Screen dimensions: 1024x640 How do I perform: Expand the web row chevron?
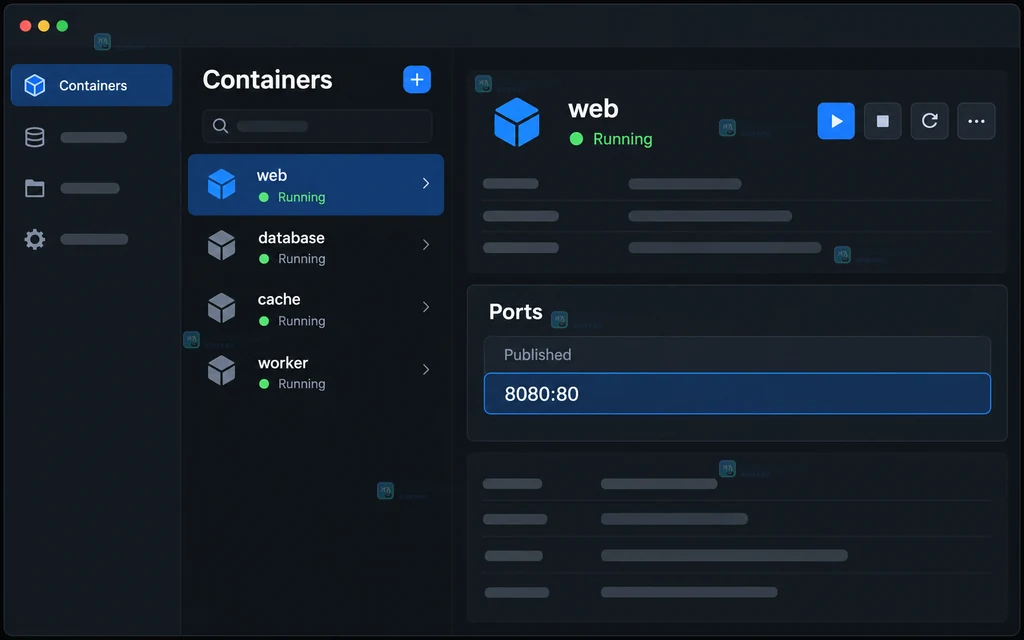point(426,184)
